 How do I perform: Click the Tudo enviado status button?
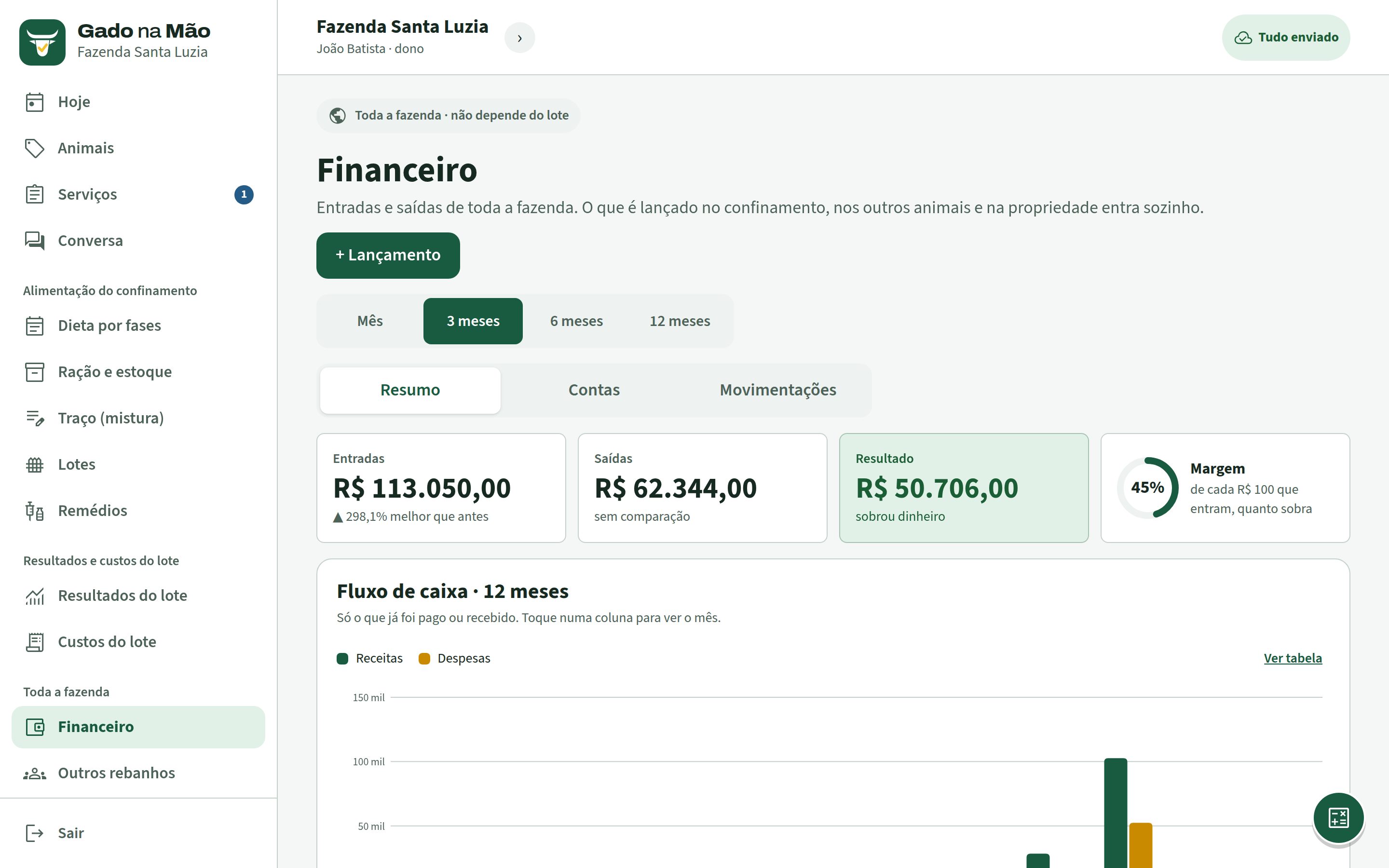1286,38
